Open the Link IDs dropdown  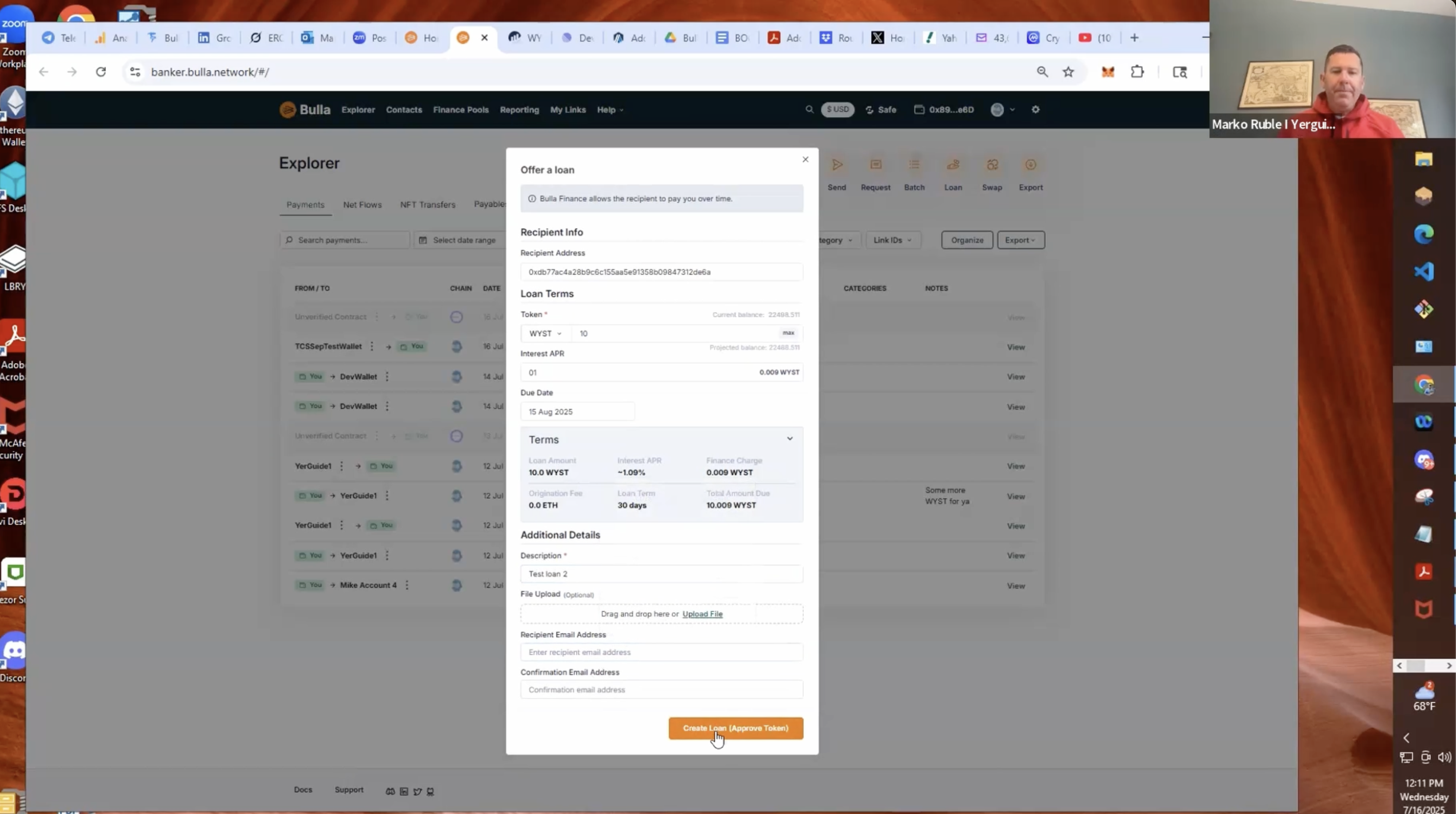(x=892, y=240)
